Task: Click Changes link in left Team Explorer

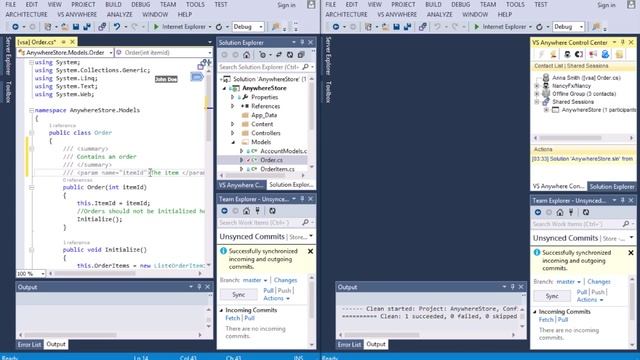Action: [285, 280]
